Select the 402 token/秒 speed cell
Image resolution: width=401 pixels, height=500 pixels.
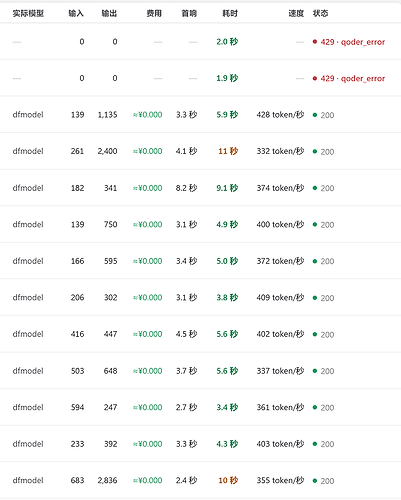pyautogui.click(x=280, y=334)
